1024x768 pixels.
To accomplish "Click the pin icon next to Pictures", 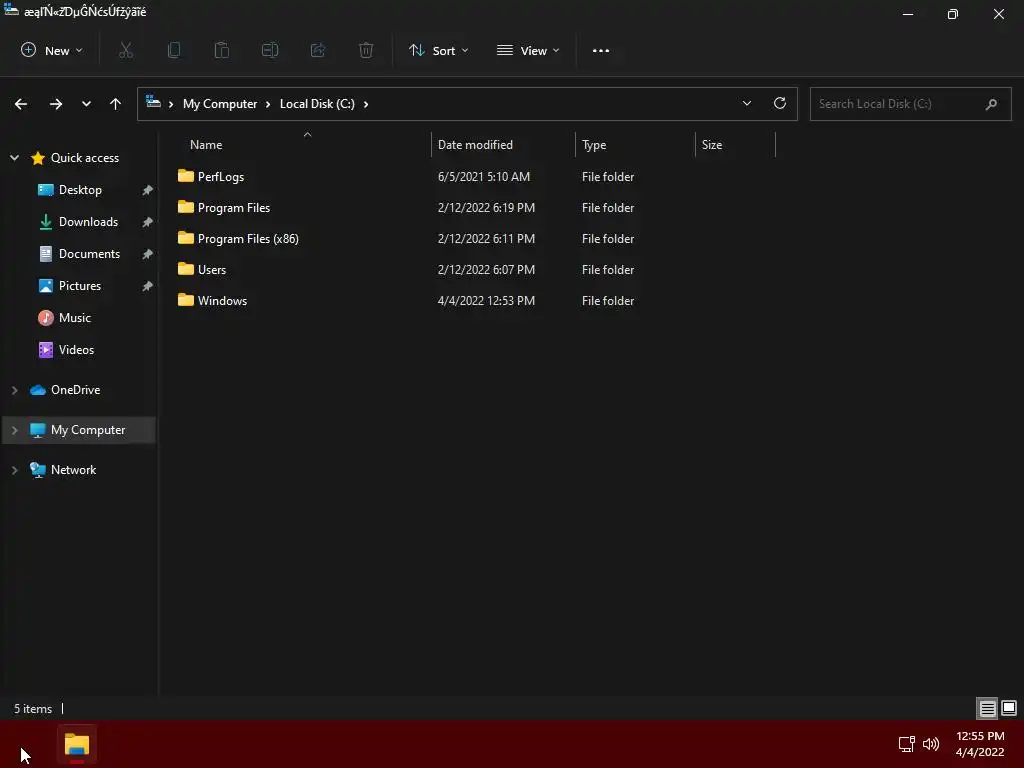I will [148, 286].
